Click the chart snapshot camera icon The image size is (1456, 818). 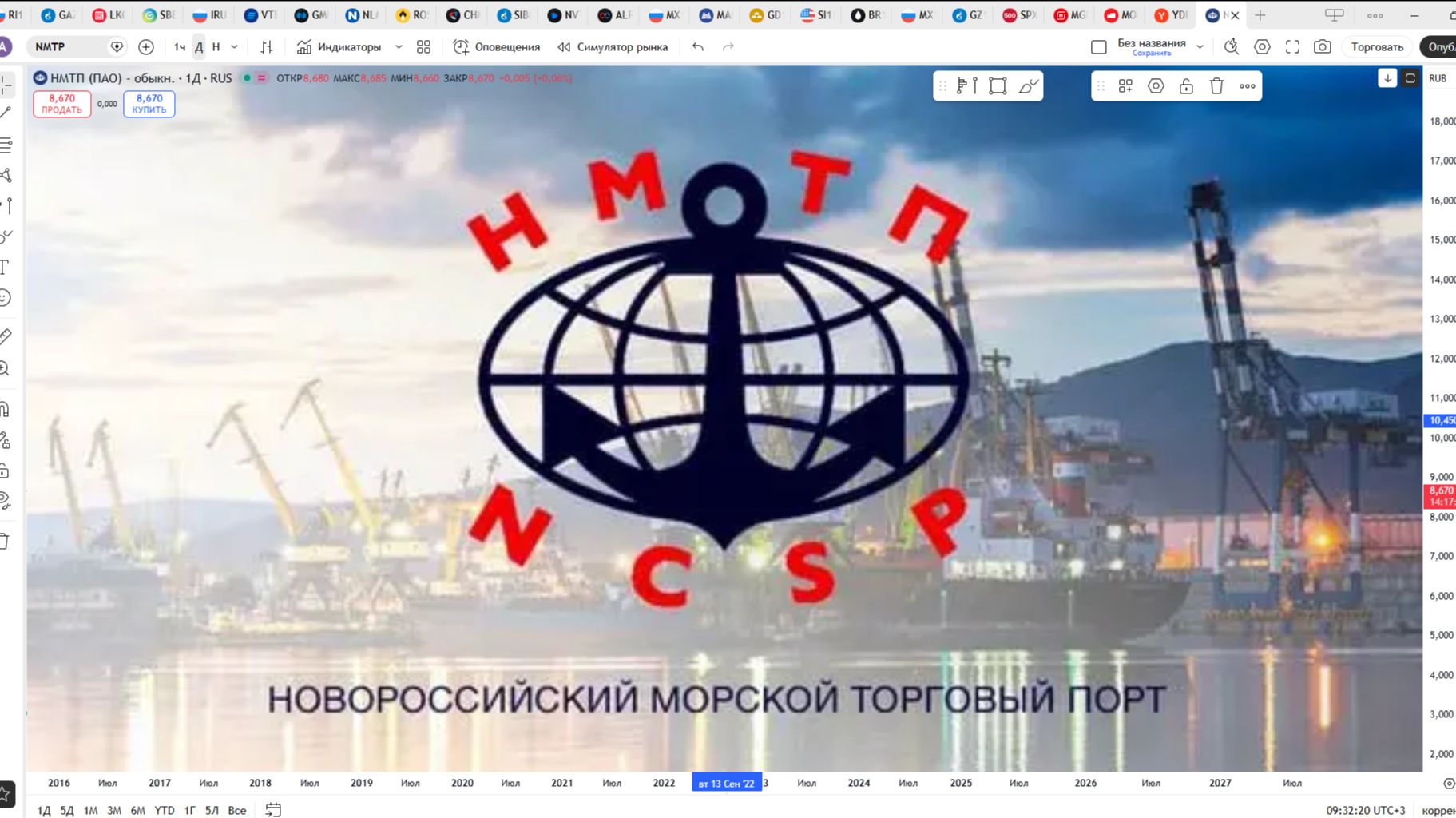click(x=1323, y=47)
